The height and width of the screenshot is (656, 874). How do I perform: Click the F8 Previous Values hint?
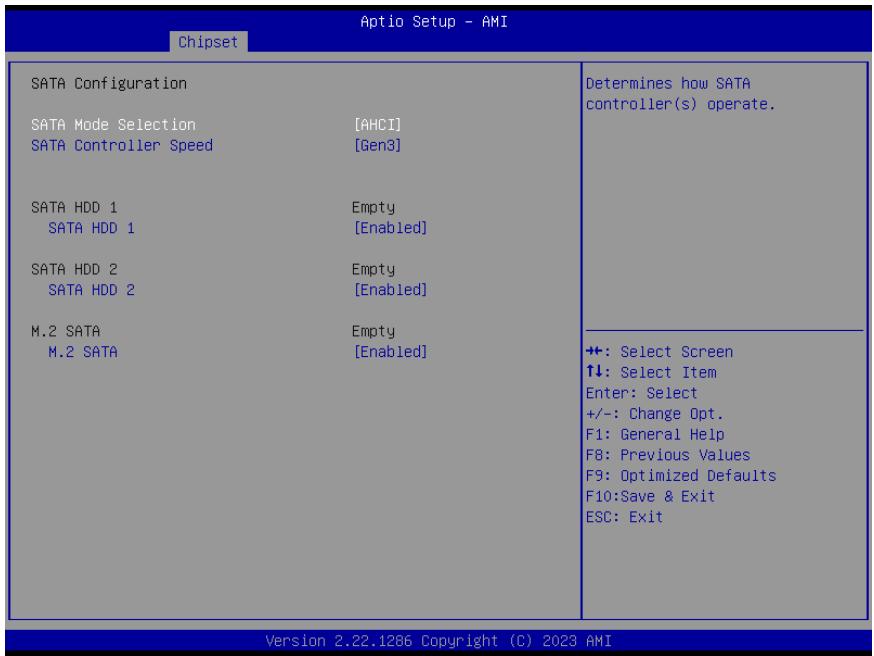[x=668, y=454]
